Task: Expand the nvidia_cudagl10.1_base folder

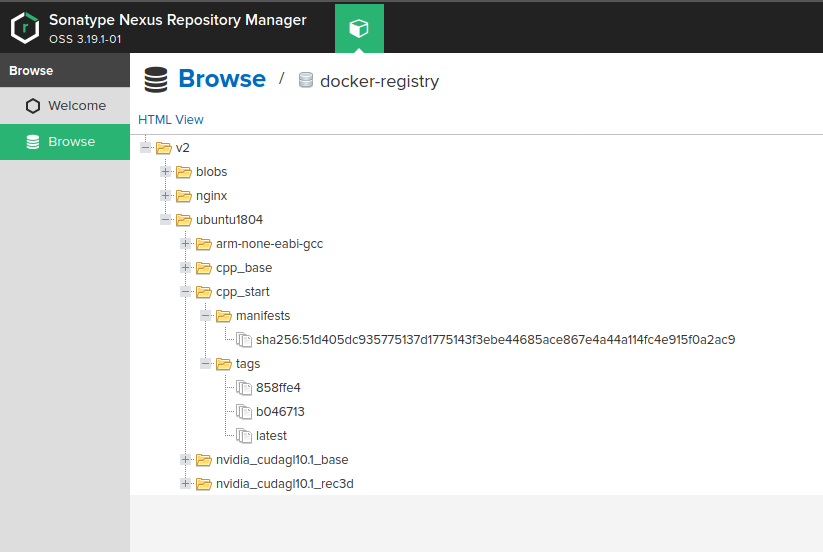Action: coord(186,460)
